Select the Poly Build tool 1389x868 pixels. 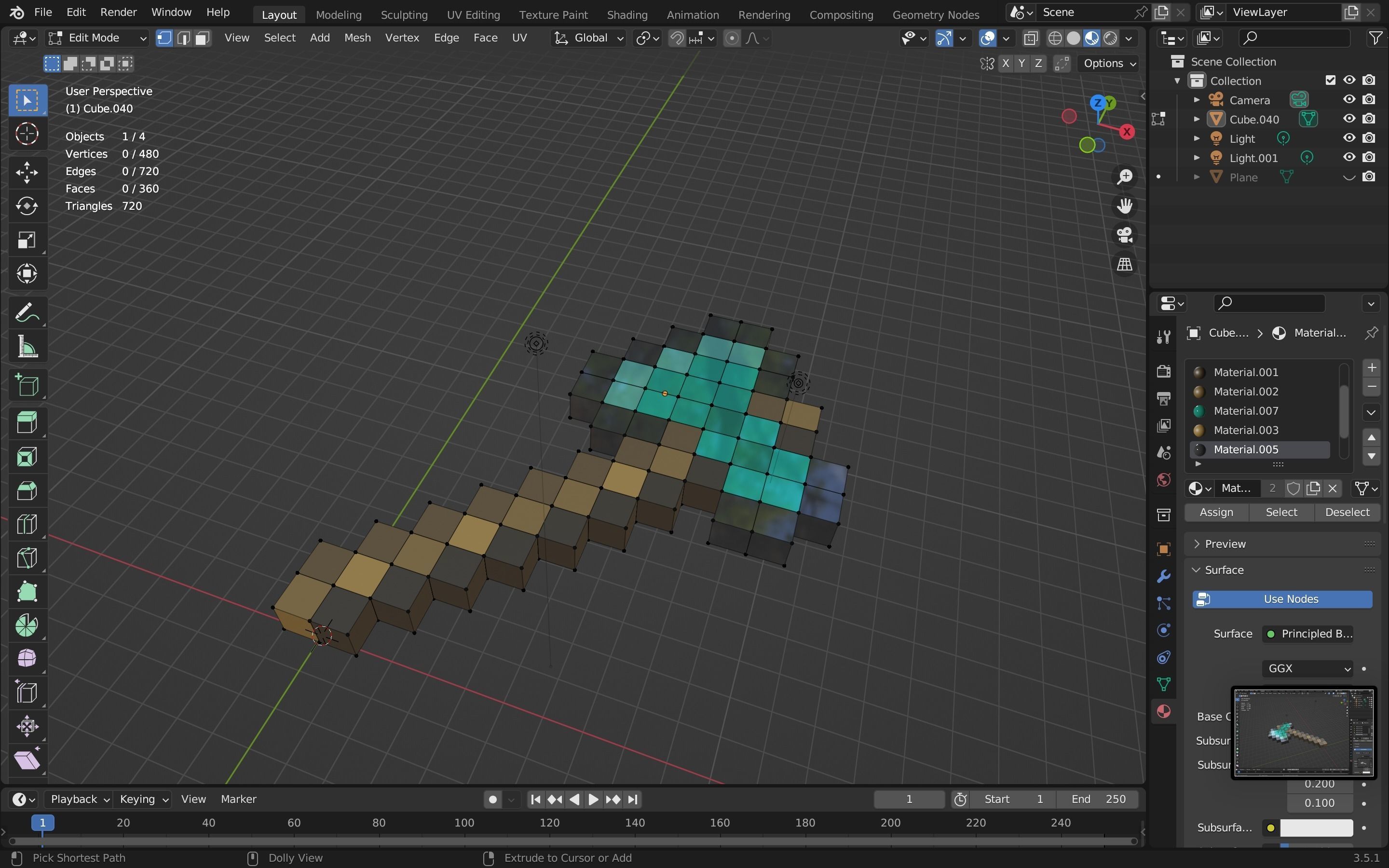click(x=27, y=592)
